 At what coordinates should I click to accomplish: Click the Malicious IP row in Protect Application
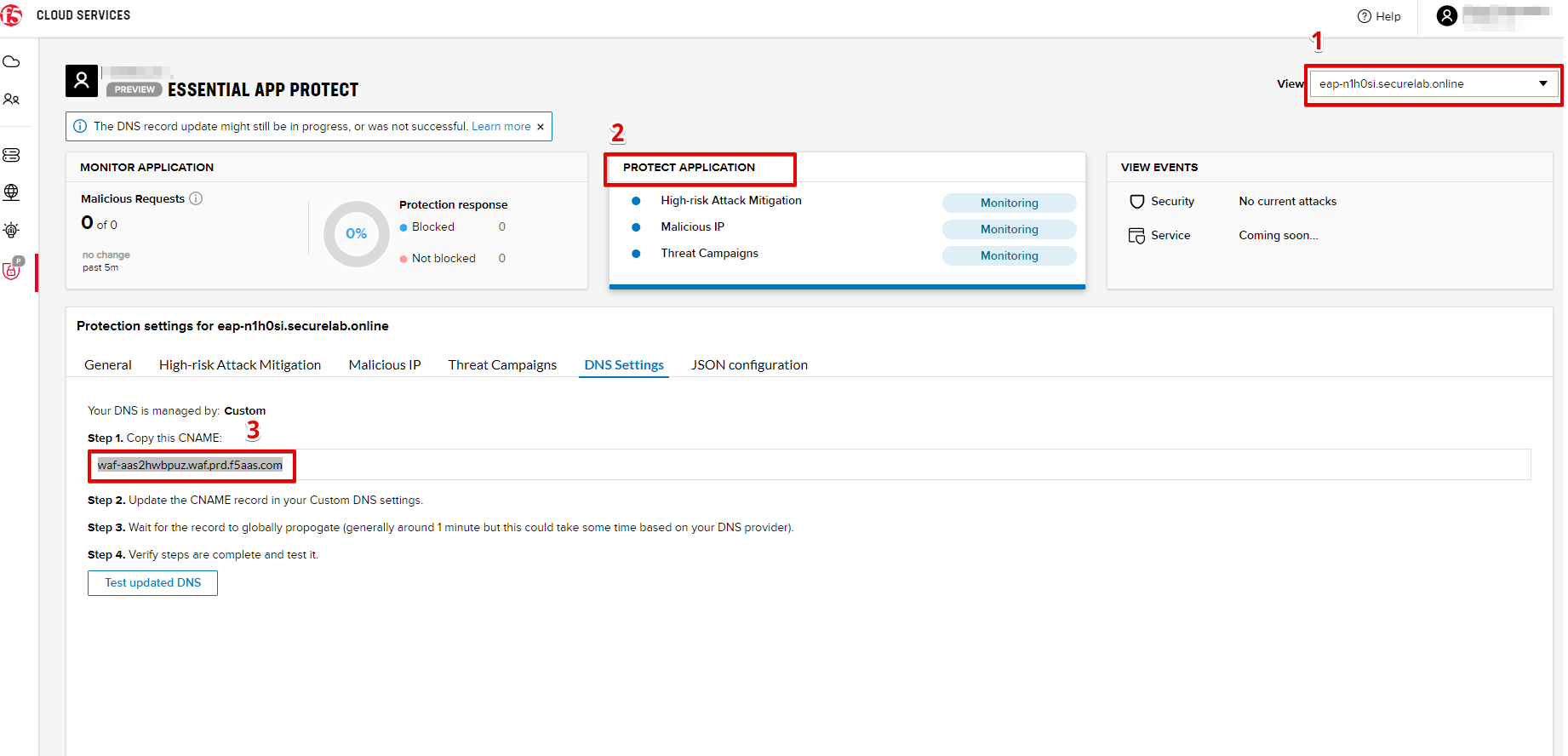point(693,227)
